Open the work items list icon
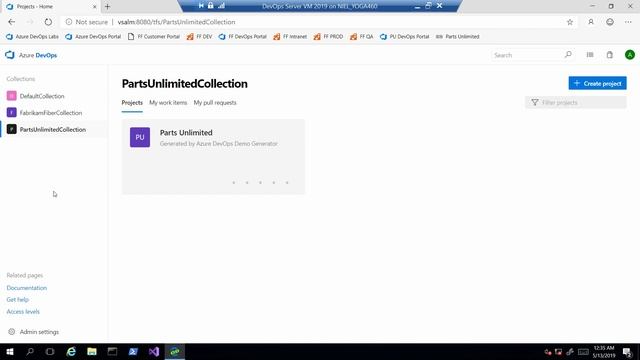640x360 pixels. click(x=590, y=55)
